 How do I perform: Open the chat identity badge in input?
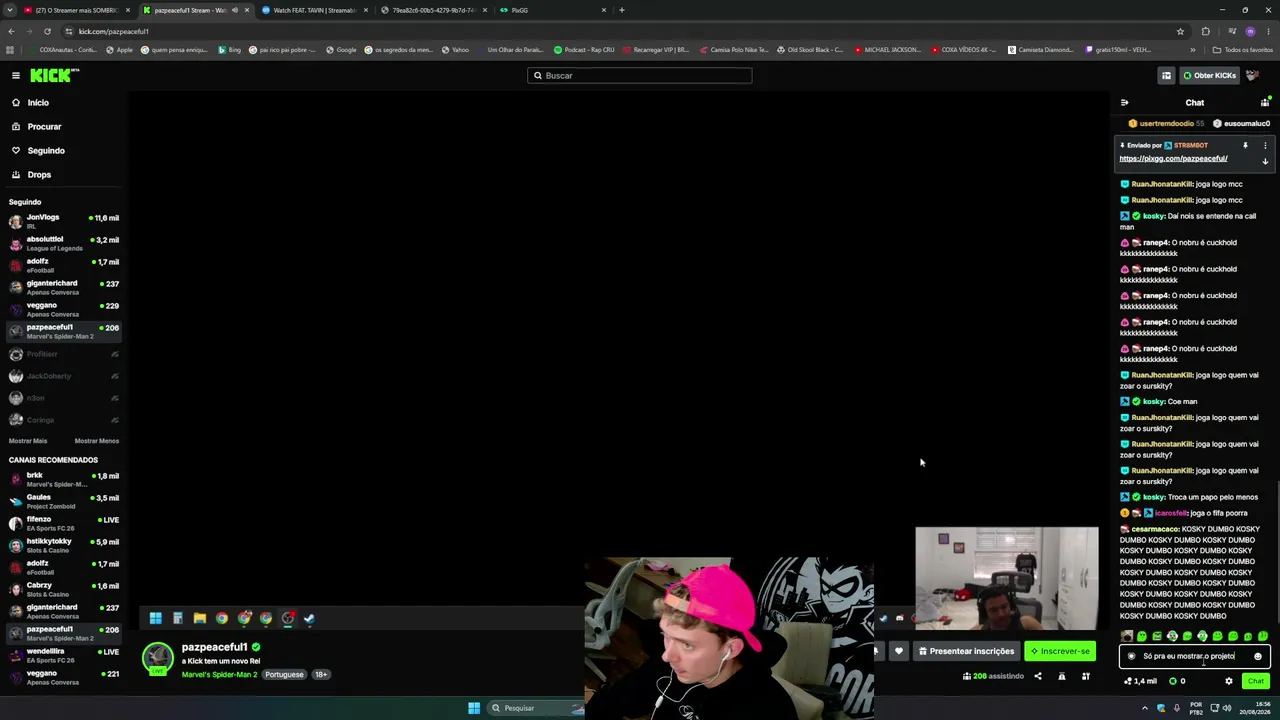click(x=1132, y=656)
